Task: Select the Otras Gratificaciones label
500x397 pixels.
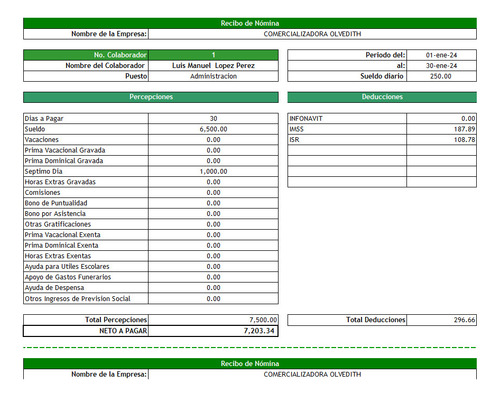Action: click(x=58, y=224)
